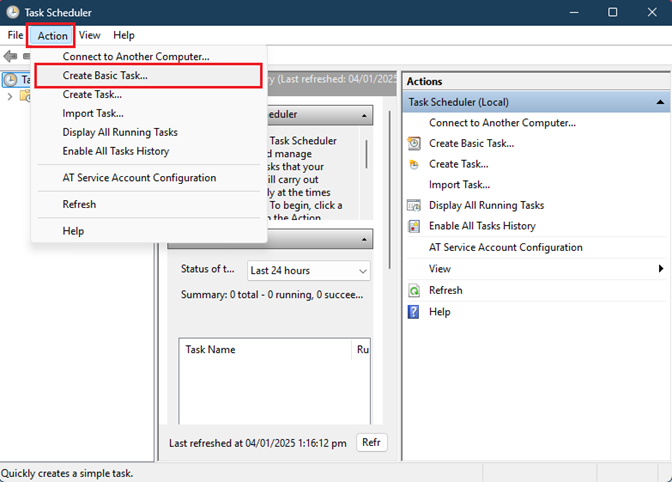Click Create Task icon in Actions pane
Viewport: 672px width, 482px height.
pyautogui.click(x=414, y=164)
